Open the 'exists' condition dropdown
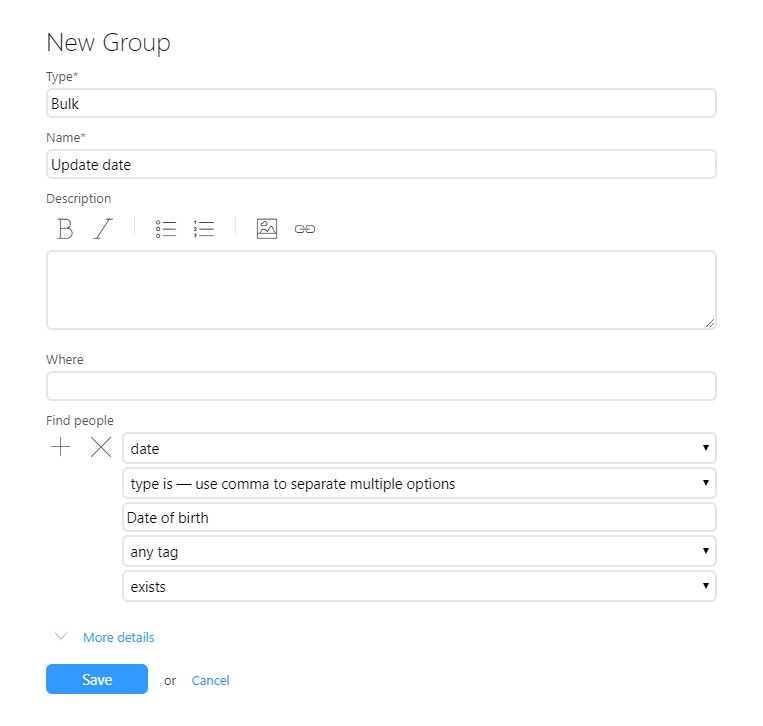Image resolution: width=763 pixels, height=726 pixels. [419, 586]
